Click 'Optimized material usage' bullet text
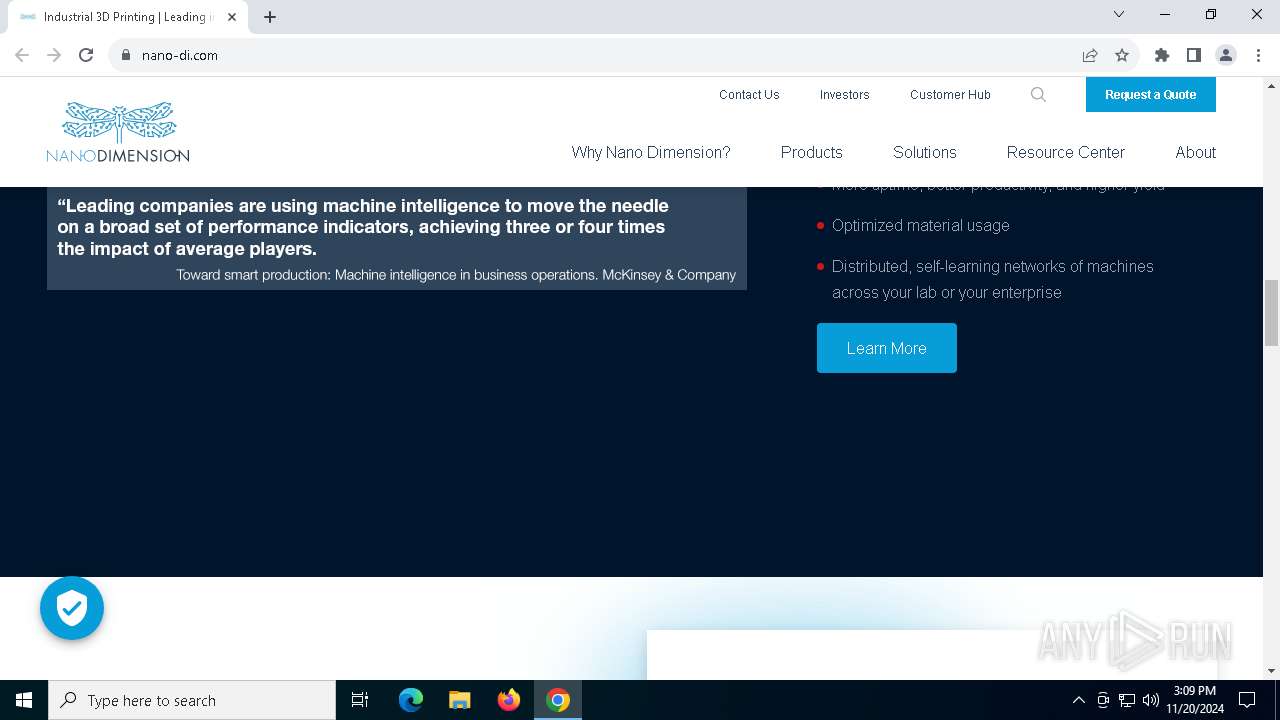 tap(921, 226)
